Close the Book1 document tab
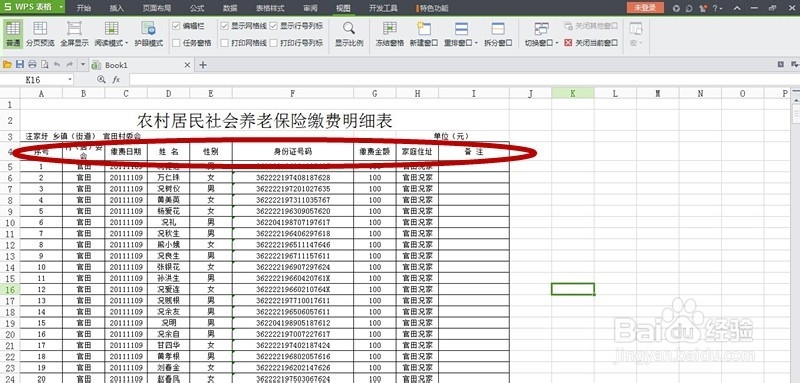The image size is (800, 383). pyautogui.click(x=187, y=65)
